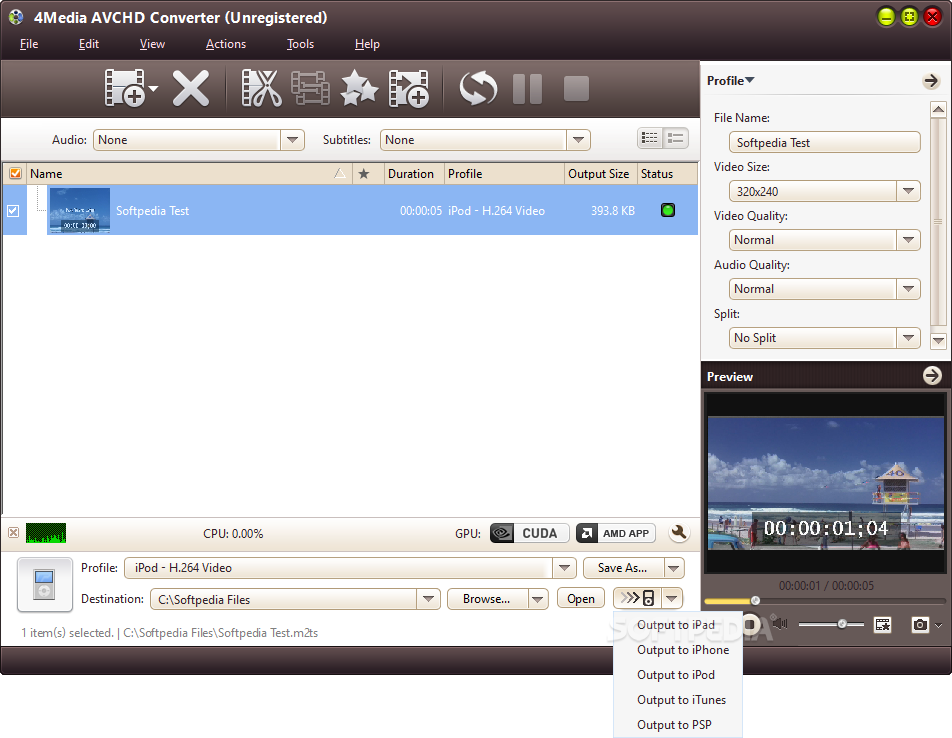The image size is (952, 738).
Task: Click the Browse... button
Action: (x=487, y=599)
